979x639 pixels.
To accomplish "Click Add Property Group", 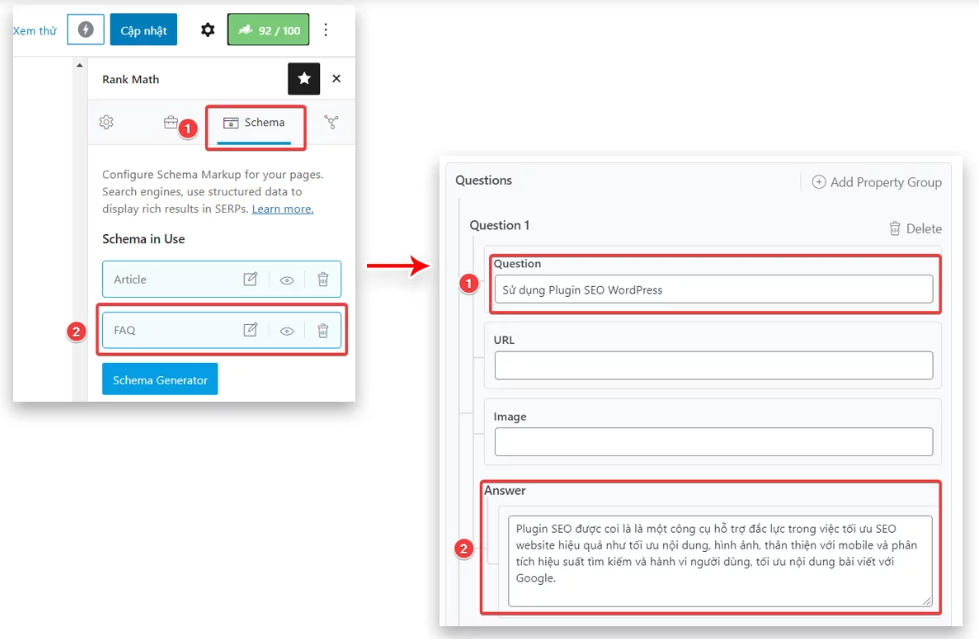I will [876, 182].
